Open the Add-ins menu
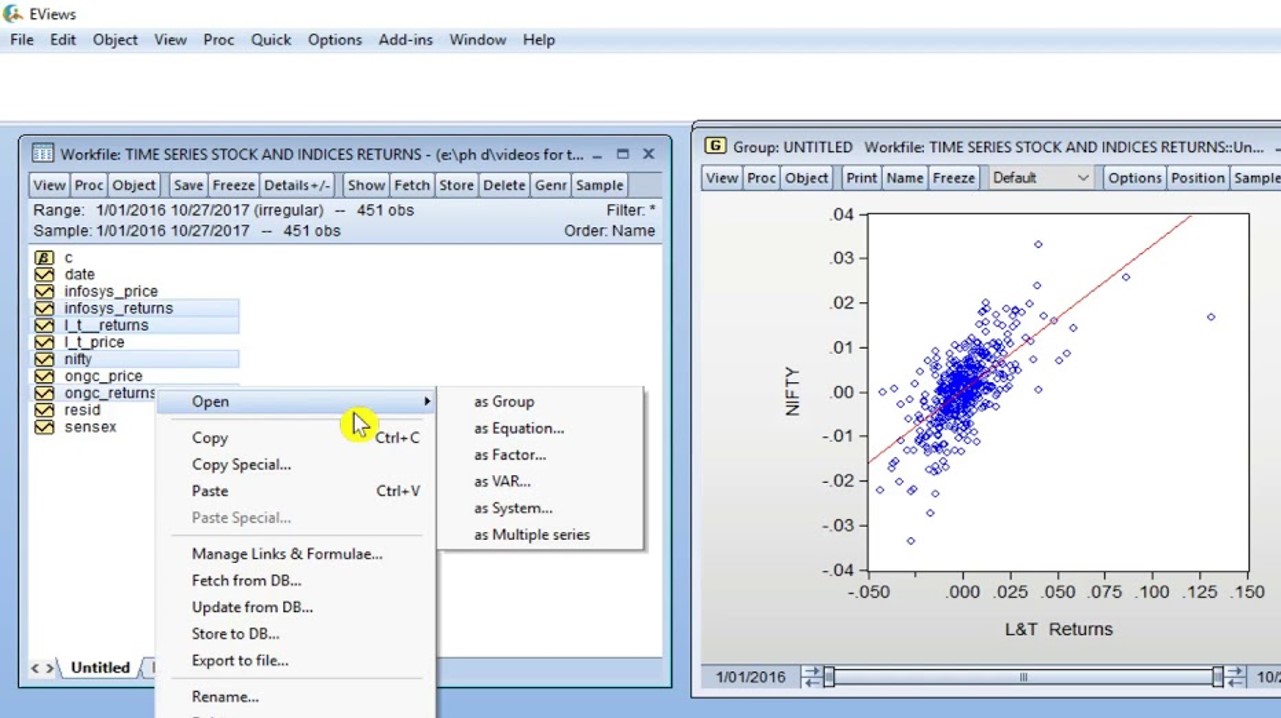The width and height of the screenshot is (1281, 718). pos(405,40)
